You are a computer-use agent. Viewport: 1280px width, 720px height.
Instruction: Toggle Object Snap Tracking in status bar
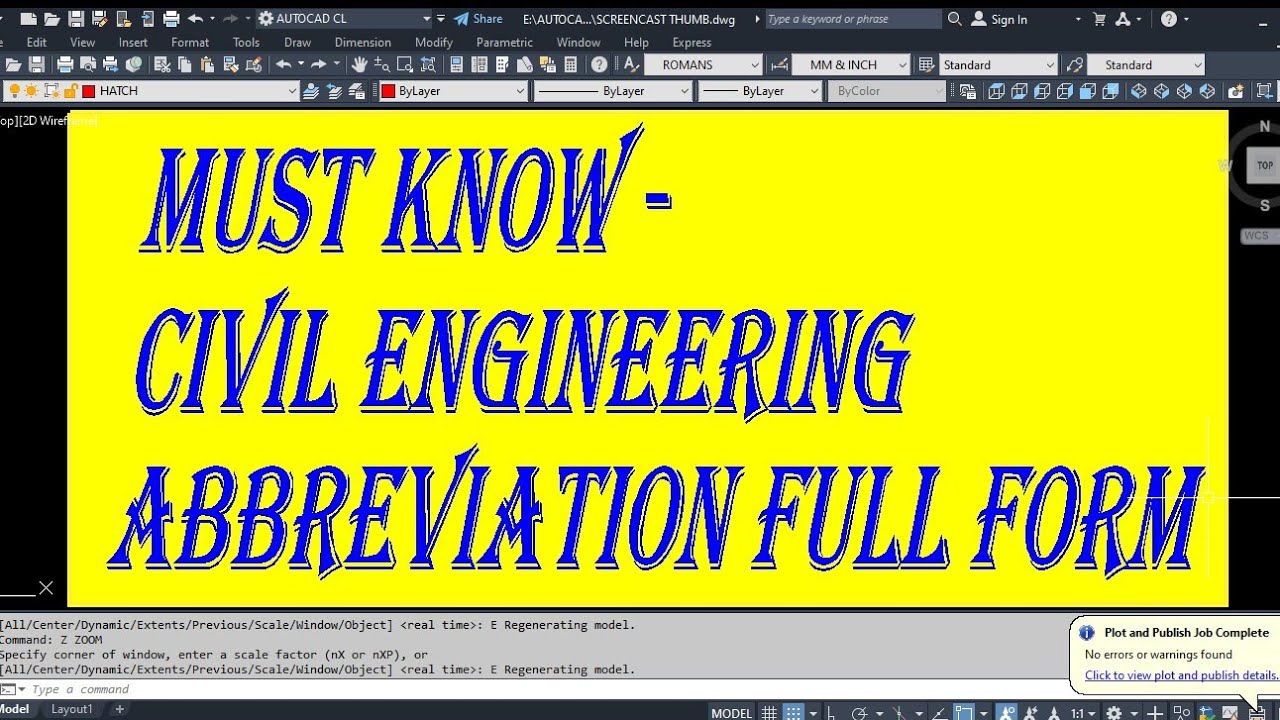pyautogui.click(x=940, y=713)
